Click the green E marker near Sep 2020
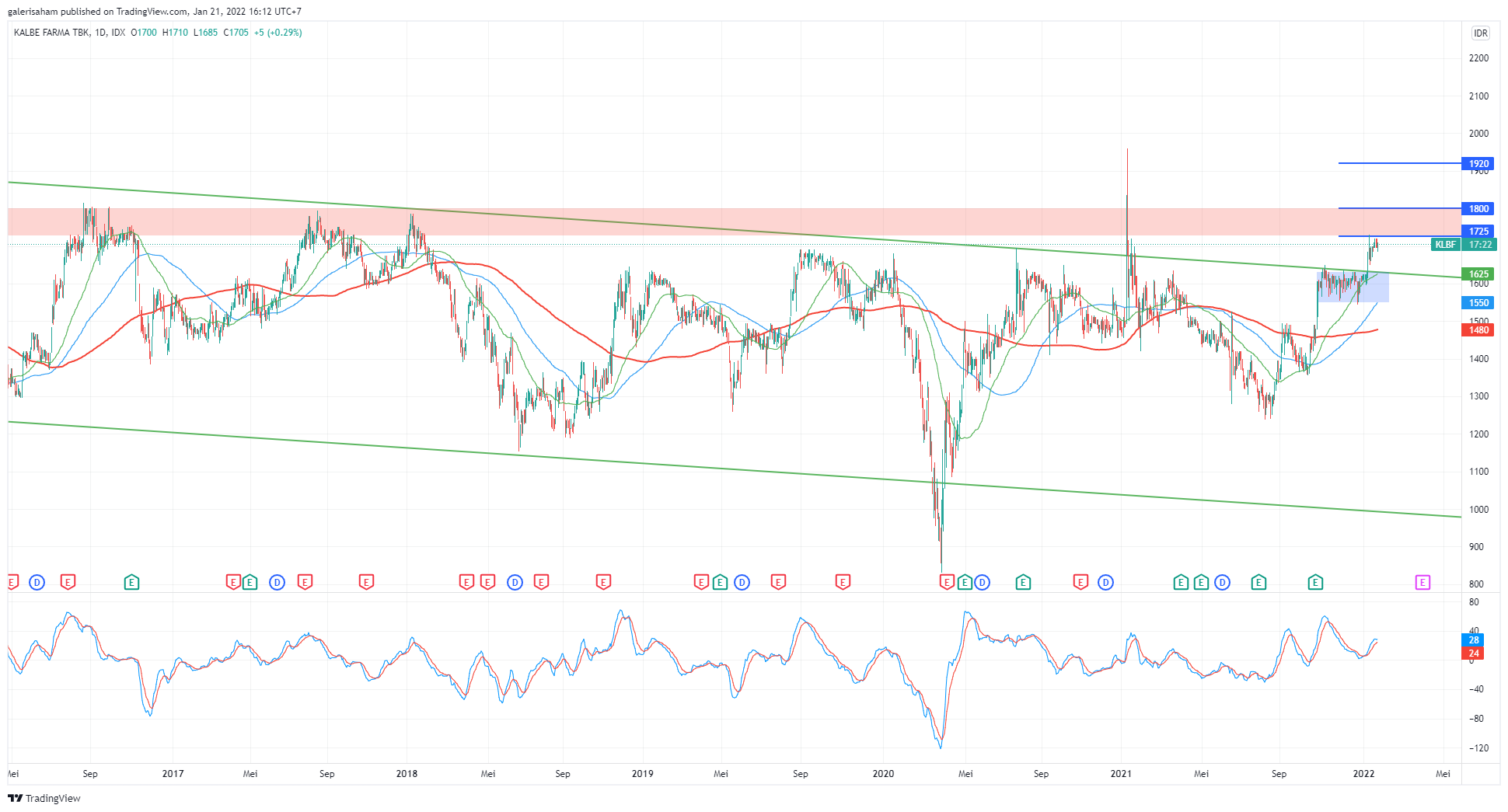The height and width of the screenshot is (812, 1508). coord(1023,582)
